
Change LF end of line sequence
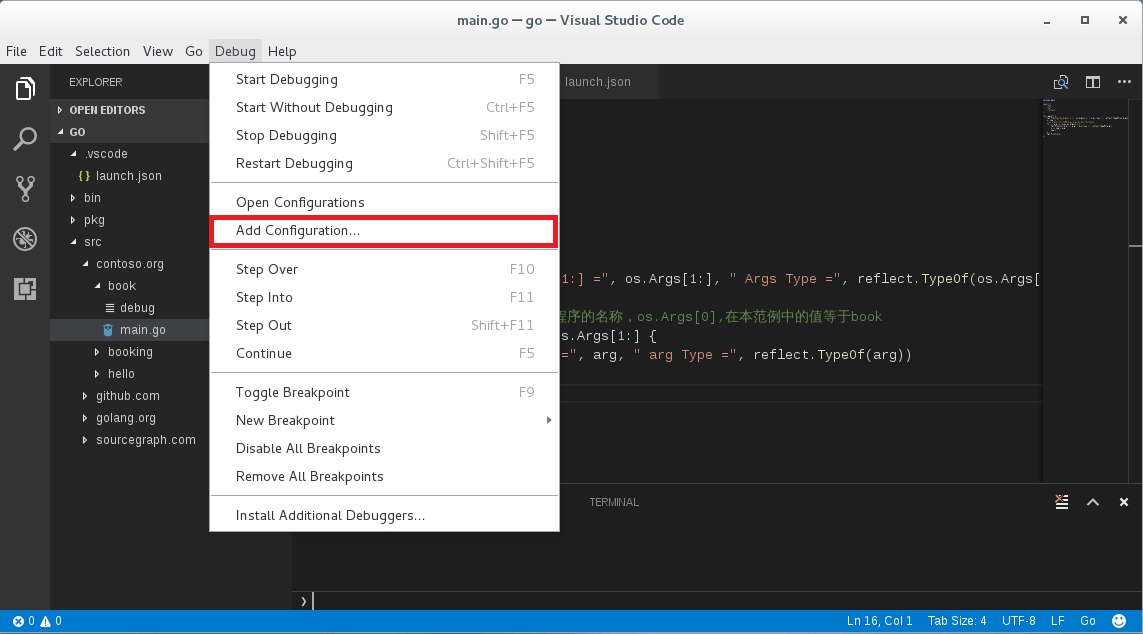(x=1058, y=621)
